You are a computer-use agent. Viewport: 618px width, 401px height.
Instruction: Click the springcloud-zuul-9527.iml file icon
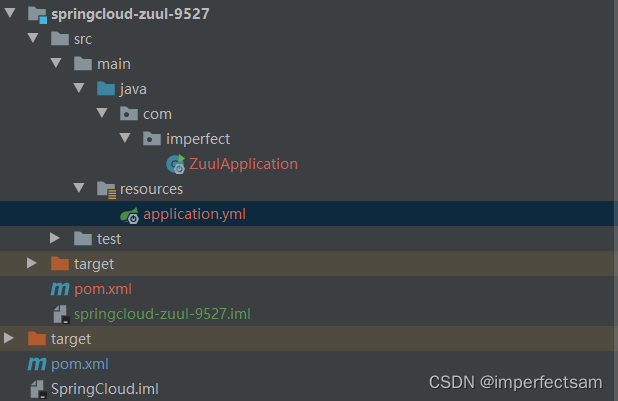(61, 314)
